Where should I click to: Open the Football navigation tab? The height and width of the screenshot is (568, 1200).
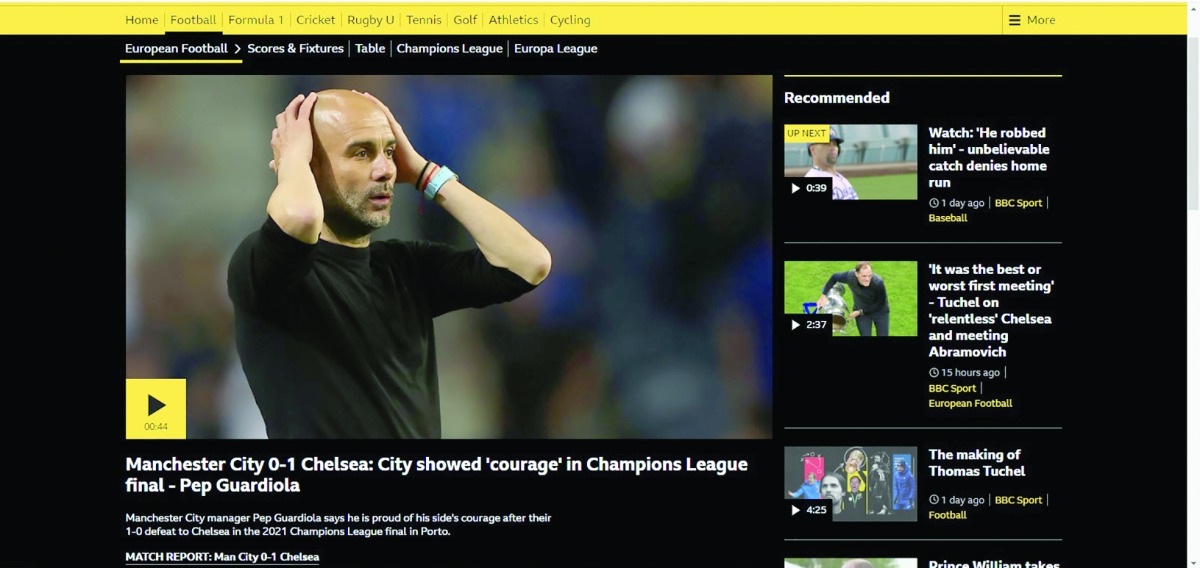pos(193,20)
